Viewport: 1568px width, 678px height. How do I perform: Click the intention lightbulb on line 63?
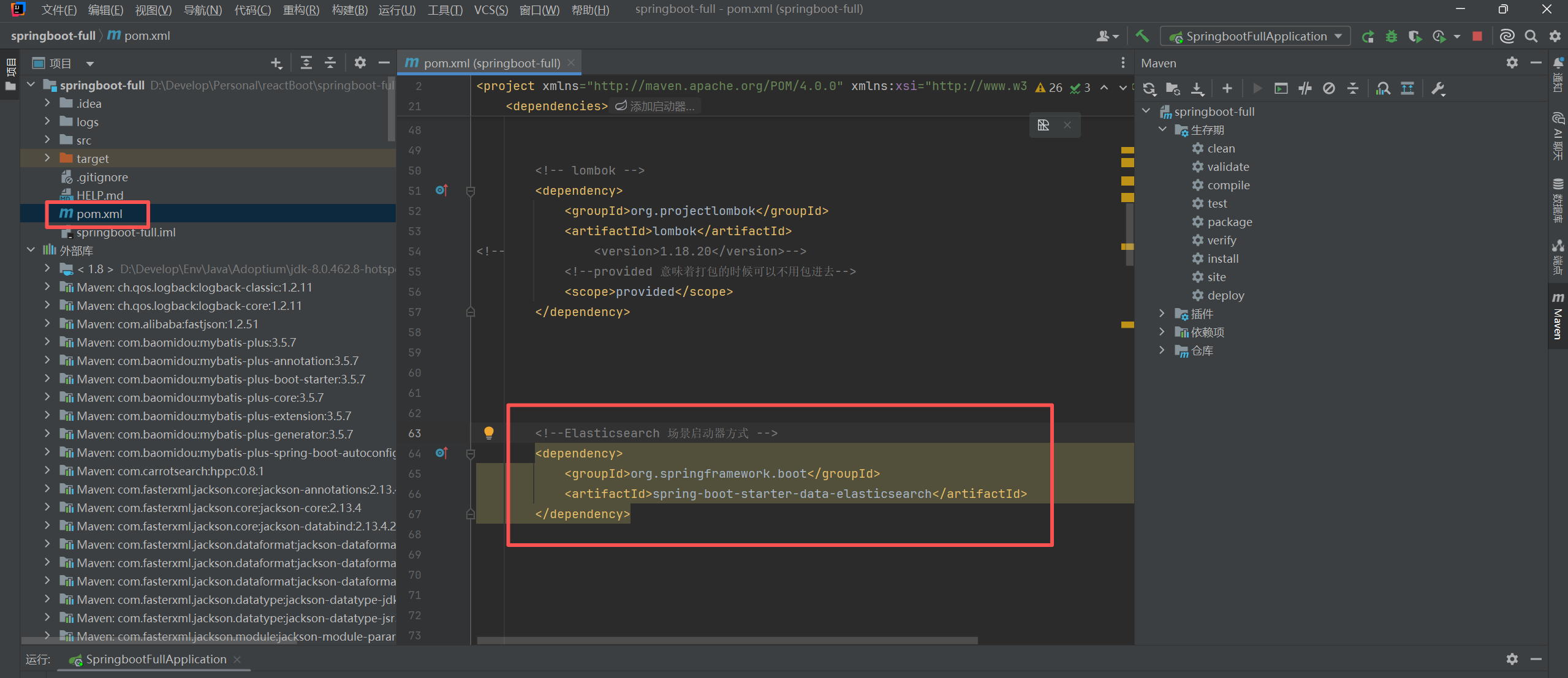488,433
